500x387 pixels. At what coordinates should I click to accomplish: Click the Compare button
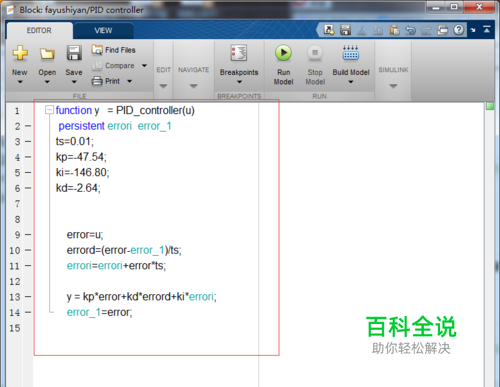tap(113, 66)
